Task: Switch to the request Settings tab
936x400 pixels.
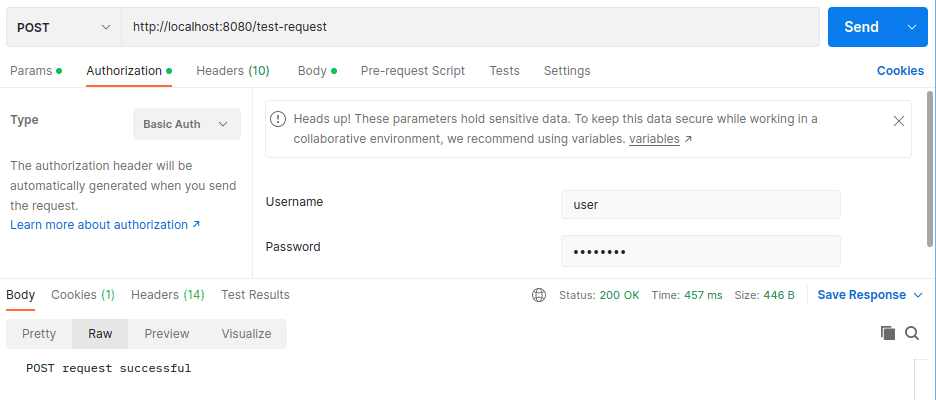Action: [567, 71]
